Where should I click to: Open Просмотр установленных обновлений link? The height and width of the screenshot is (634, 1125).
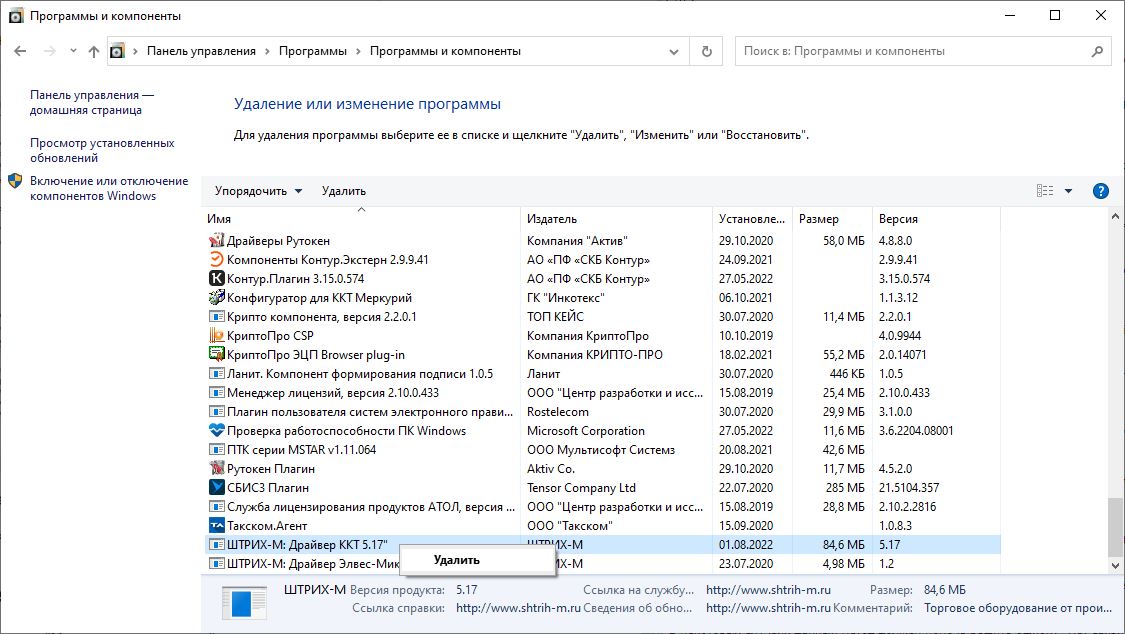tap(102, 150)
